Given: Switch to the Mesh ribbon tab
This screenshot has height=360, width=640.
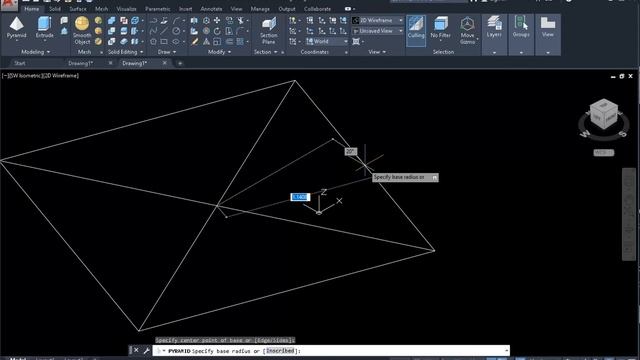Looking at the screenshot, I should (101, 9).
